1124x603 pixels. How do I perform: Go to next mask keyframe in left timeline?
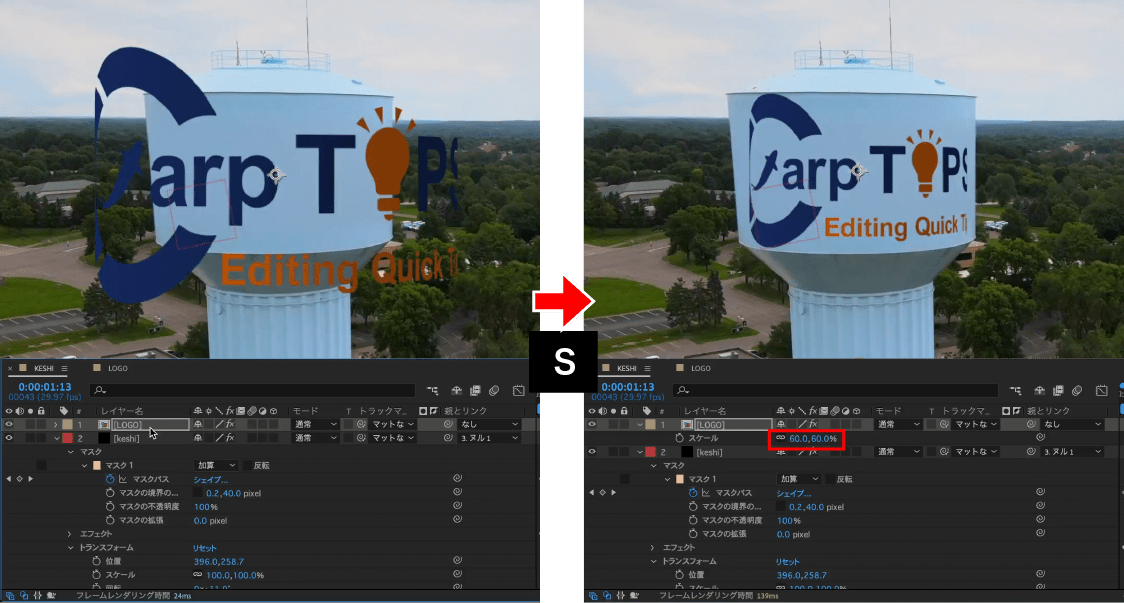point(30,479)
